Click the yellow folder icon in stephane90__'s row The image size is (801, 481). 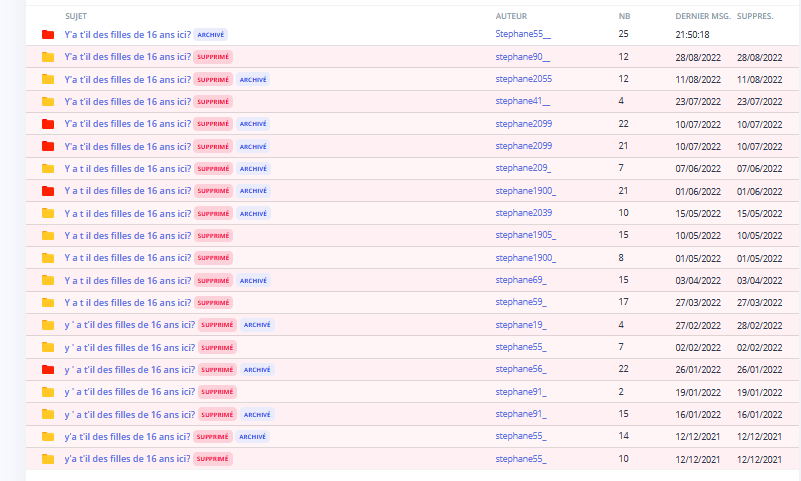pyautogui.click(x=47, y=57)
